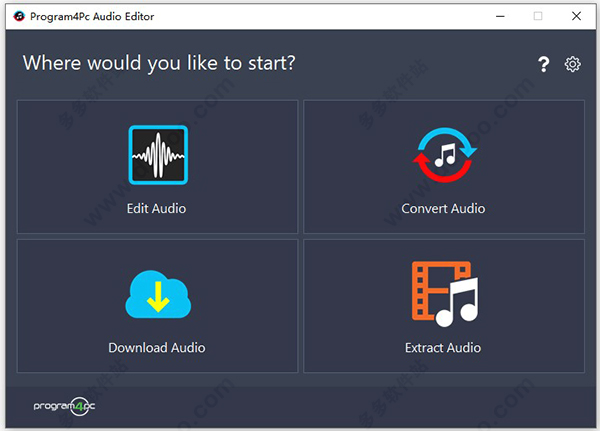Choose the Extract Audio film icon
The image size is (600, 431).
pyautogui.click(x=445, y=294)
